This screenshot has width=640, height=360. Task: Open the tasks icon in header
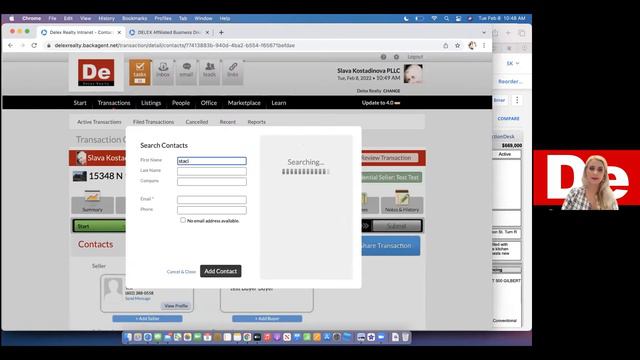pyautogui.click(x=140, y=72)
